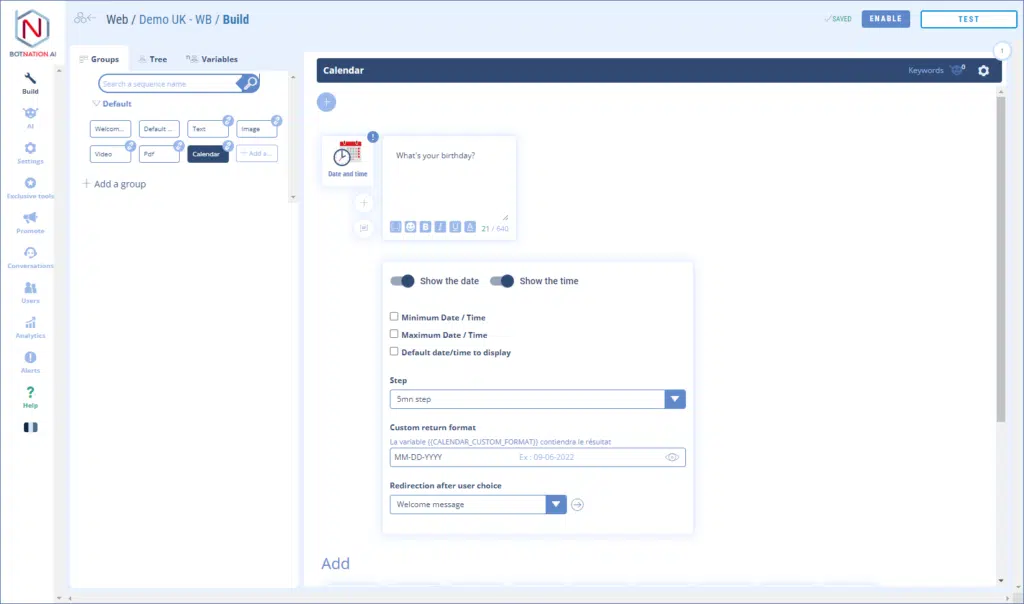
Task: Go to the Analytics section
Action: pyautogui.click(x=30, y=327)
